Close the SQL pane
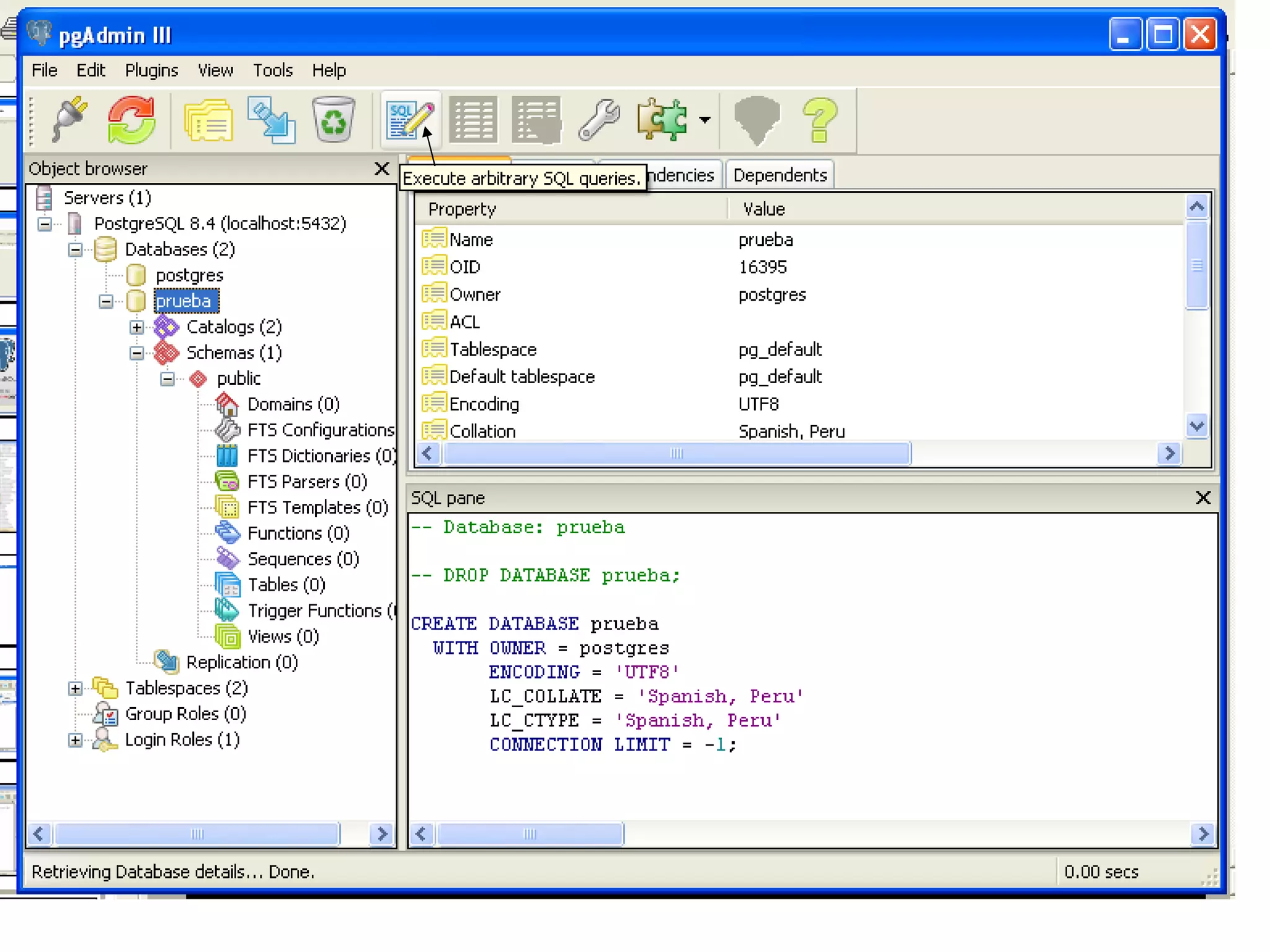The height and width of the screenshot is (952, 1270). coord(1202,498)
